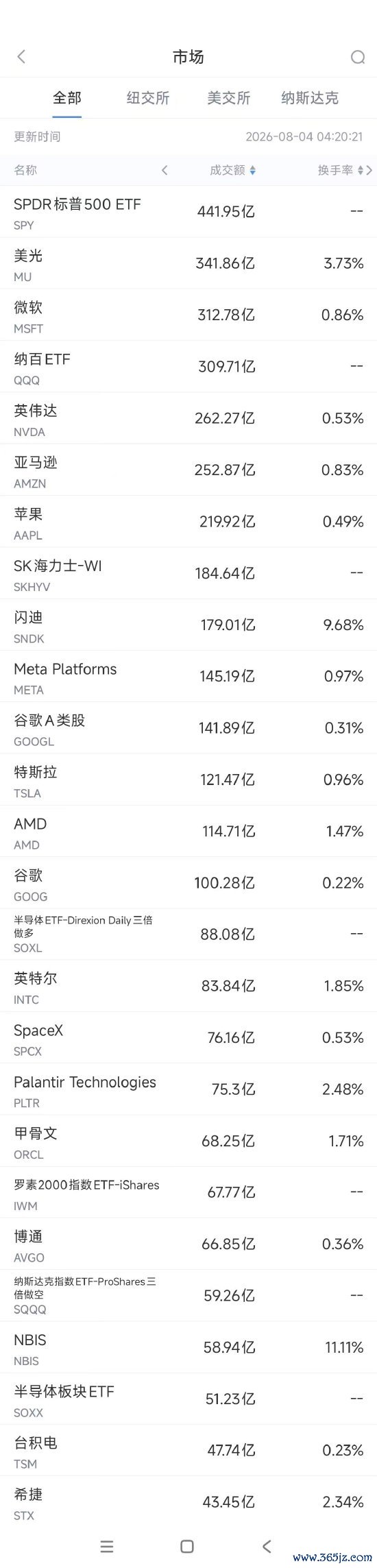Switch to 纳斯达克 tab
This screenshot has height=1568, width=377.
tap(310, 98)
